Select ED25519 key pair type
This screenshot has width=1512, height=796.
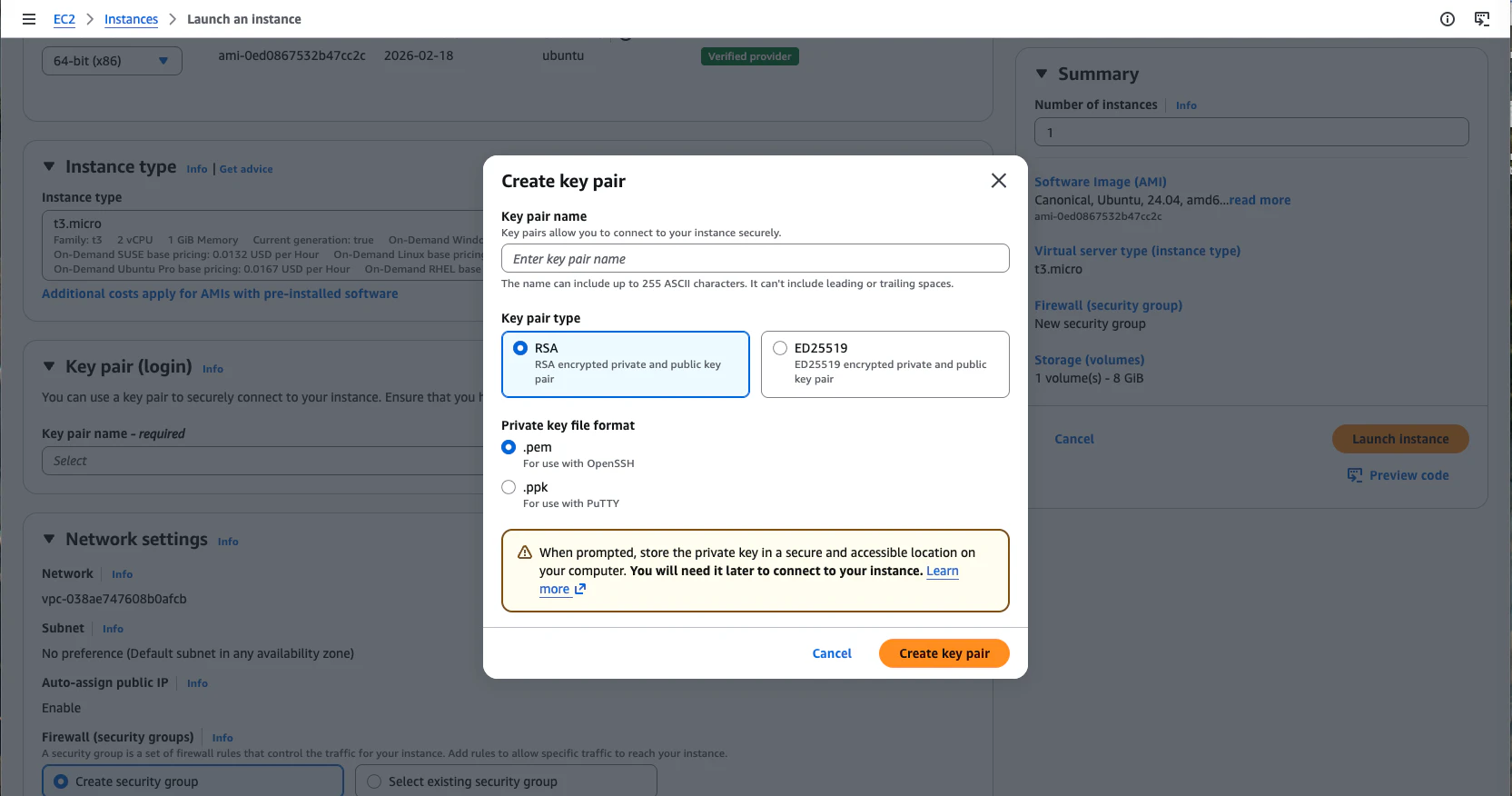(x=885, y=364)
